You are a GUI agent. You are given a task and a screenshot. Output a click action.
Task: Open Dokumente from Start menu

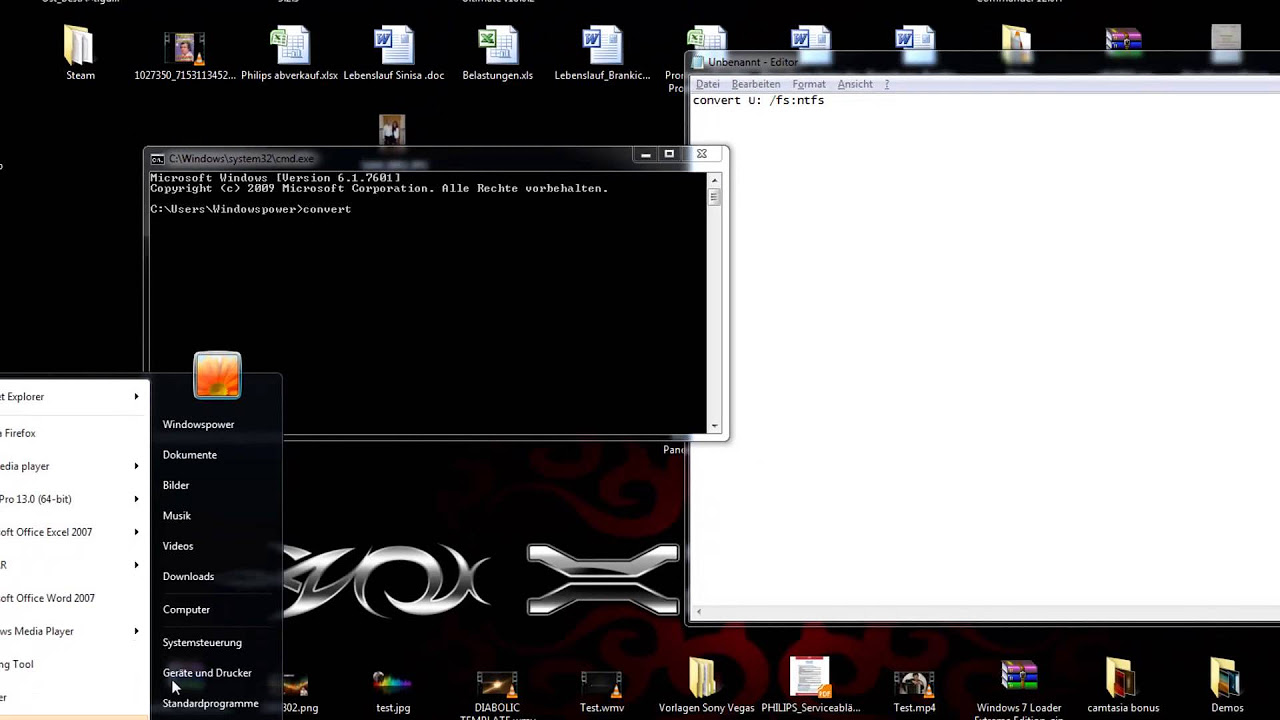(x=189, y=455)
